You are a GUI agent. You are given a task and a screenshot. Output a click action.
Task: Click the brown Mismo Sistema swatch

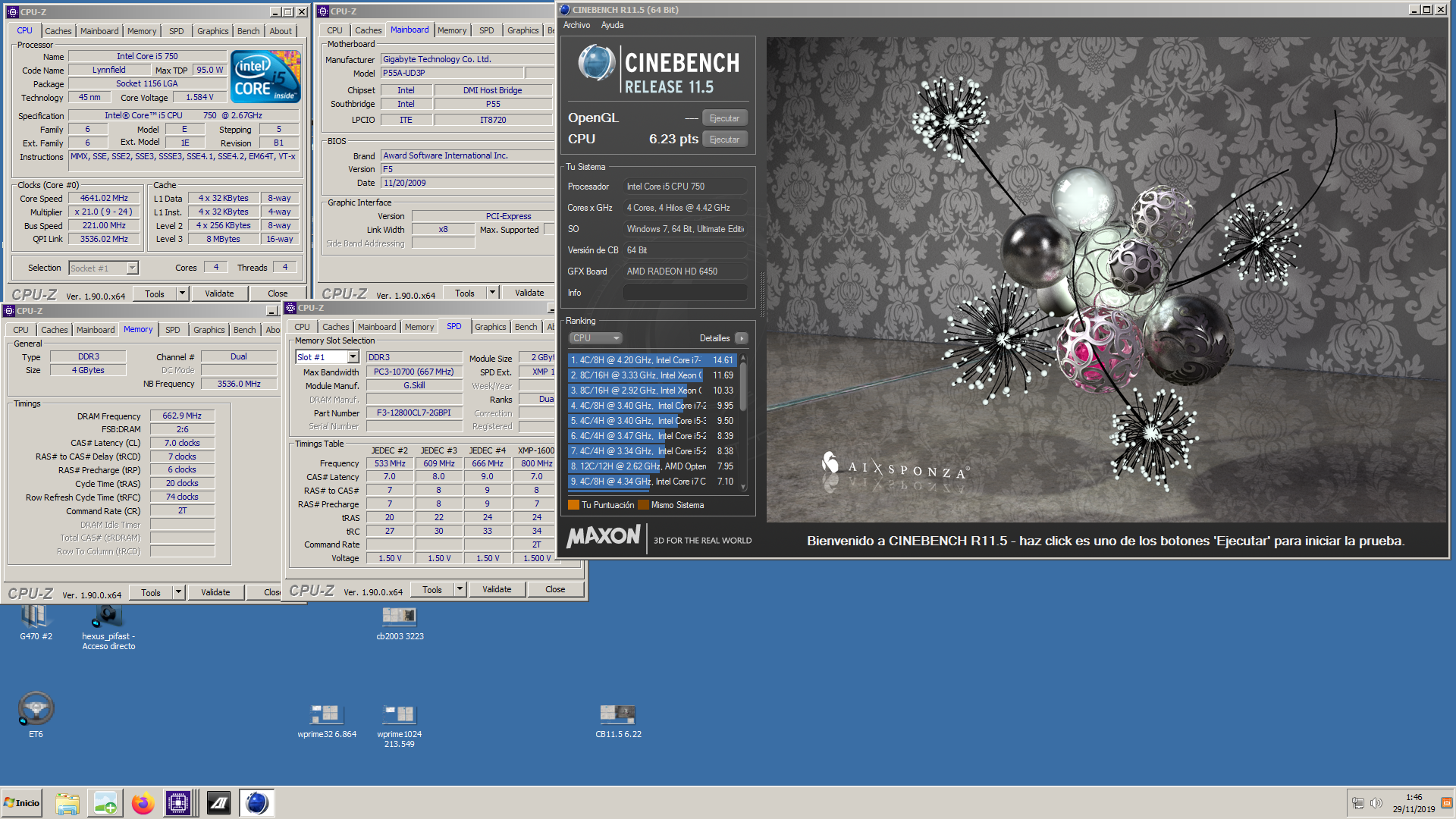click(x=644, y=505)
